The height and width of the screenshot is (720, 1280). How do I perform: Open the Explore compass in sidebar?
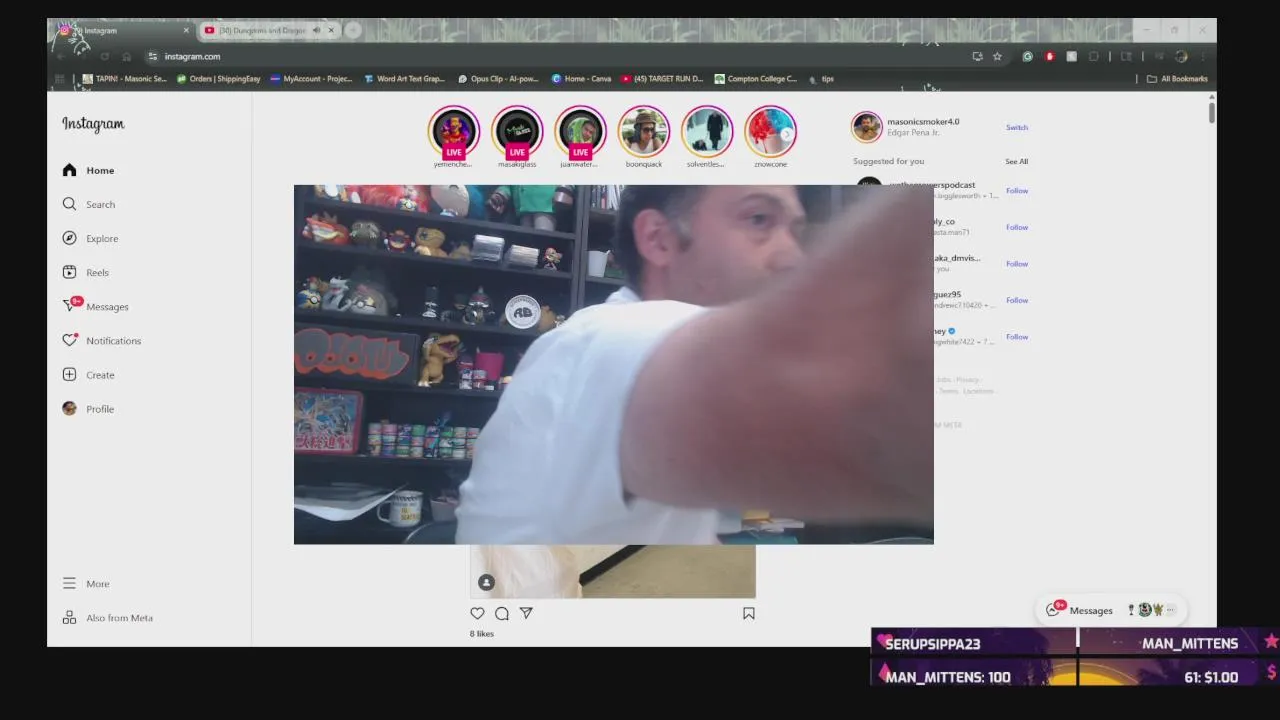[90, 238]
